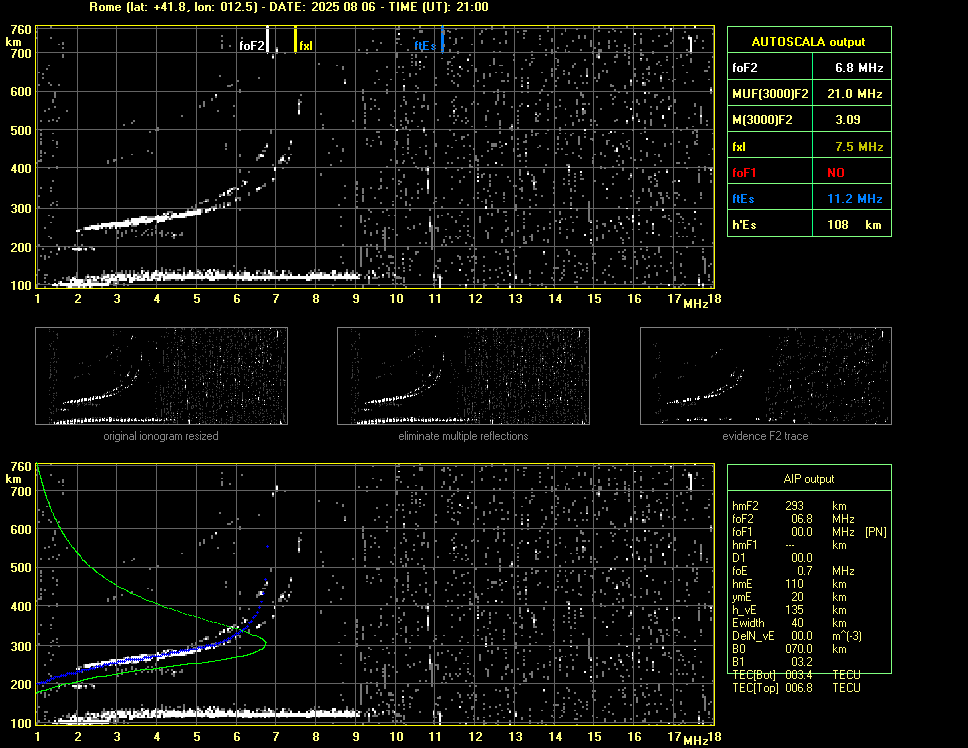Click the hmE 110 km row
This screenshot has width=968, height=748.
(789, 584)
